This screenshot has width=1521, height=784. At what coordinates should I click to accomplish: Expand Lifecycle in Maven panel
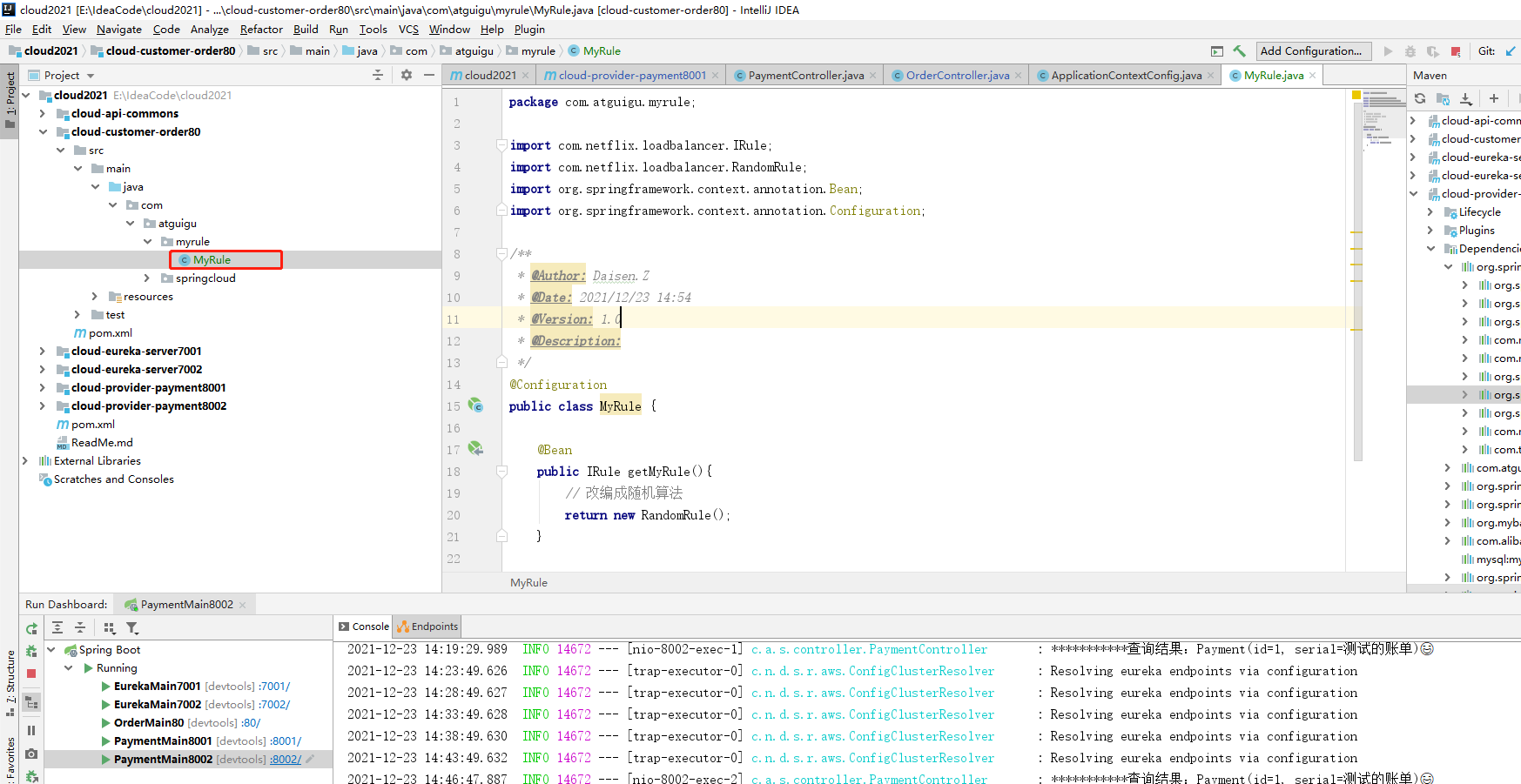point(1430,212)
